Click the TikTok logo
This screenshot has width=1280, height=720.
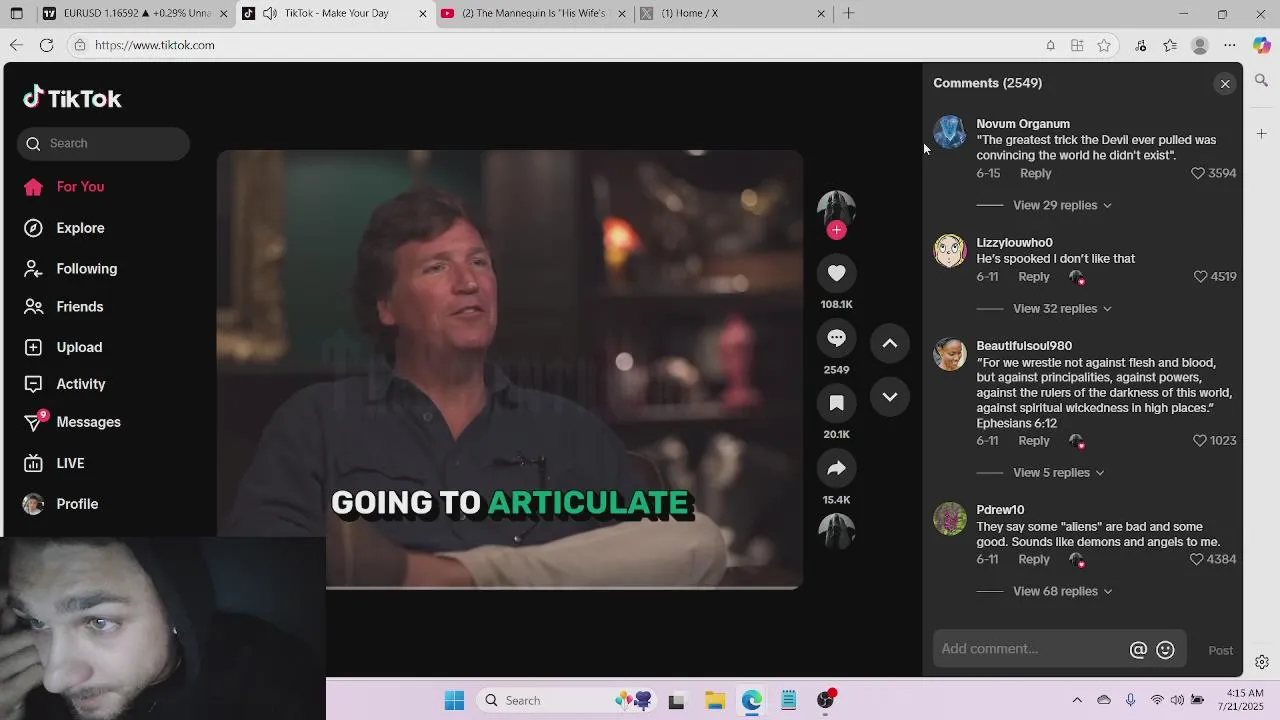(72, 98)
